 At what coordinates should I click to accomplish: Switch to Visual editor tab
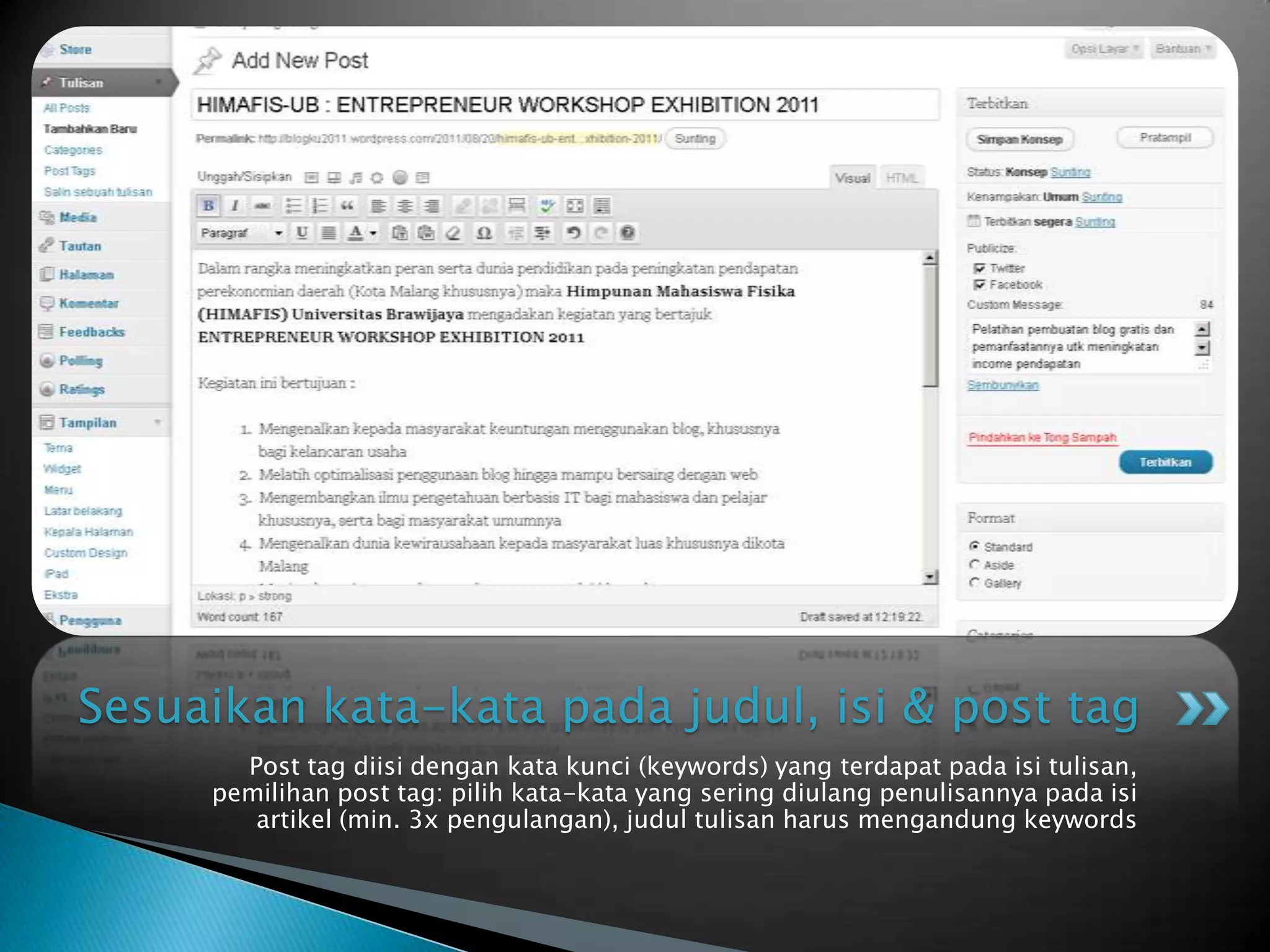tap(852, 178)
